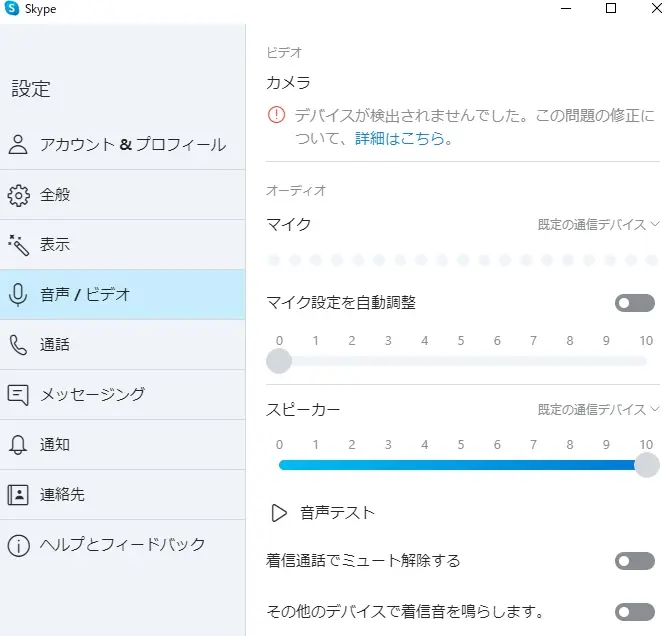Click the magic wand icon for 表示
The width and height of the screenshot is (670, 636).
(x=18, y=245)
